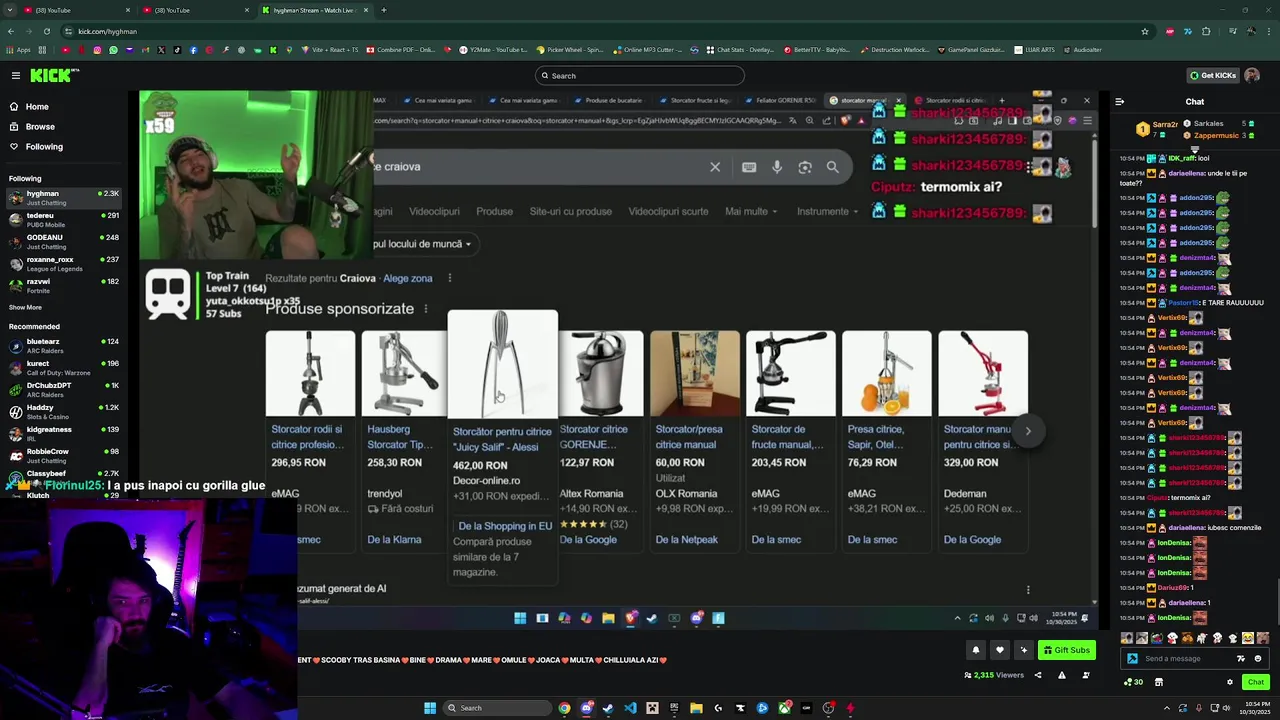Toggle follow heart button
This screenshot has height=720, width=1280.
coord(1000,650)
